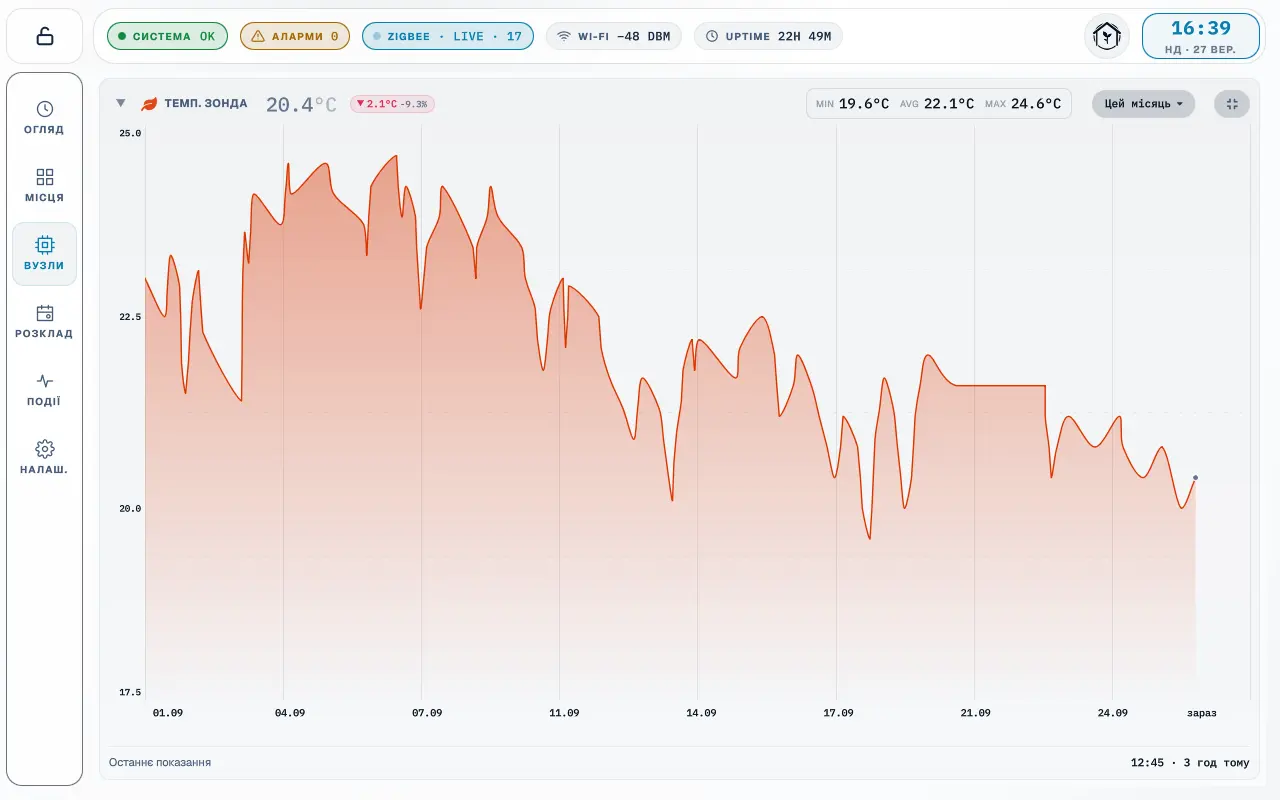Click the AVG 22.1°C statistic
The image size is (1280, 800).
[937, 104]
